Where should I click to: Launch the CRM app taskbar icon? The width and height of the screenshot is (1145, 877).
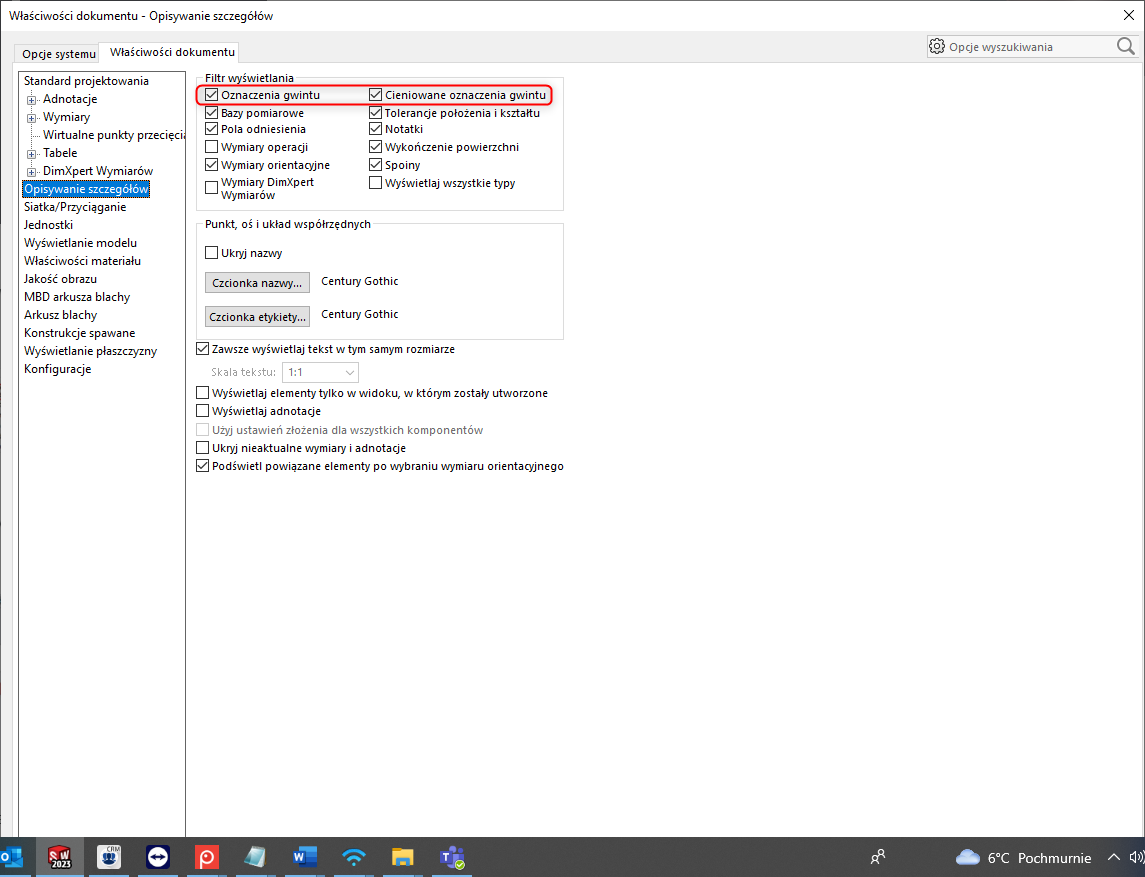click(109, 857)
